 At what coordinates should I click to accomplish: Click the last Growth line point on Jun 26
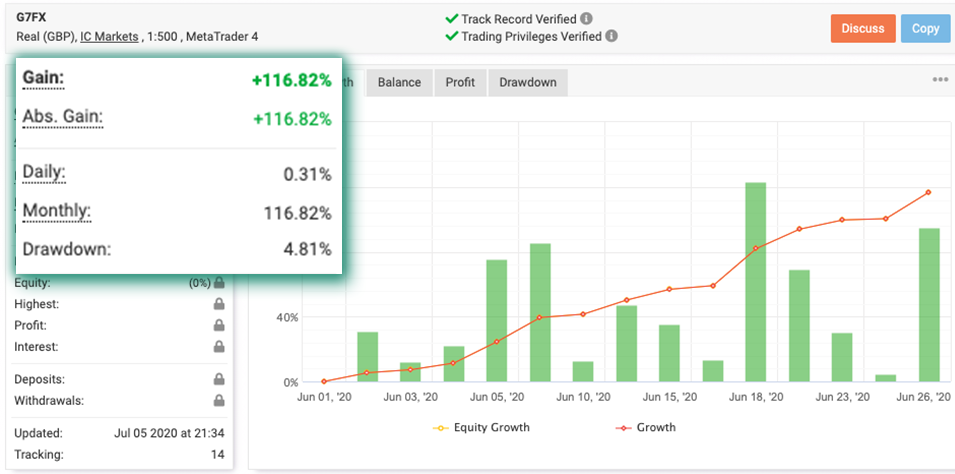928,192
